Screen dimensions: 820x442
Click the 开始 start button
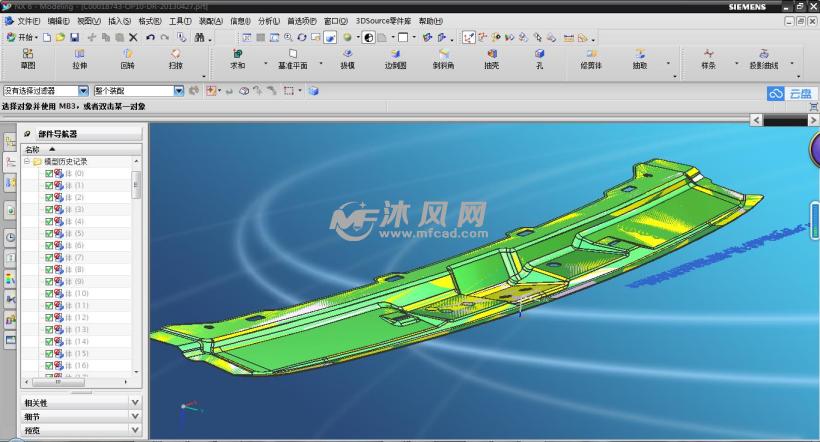[x=21, y=38]
